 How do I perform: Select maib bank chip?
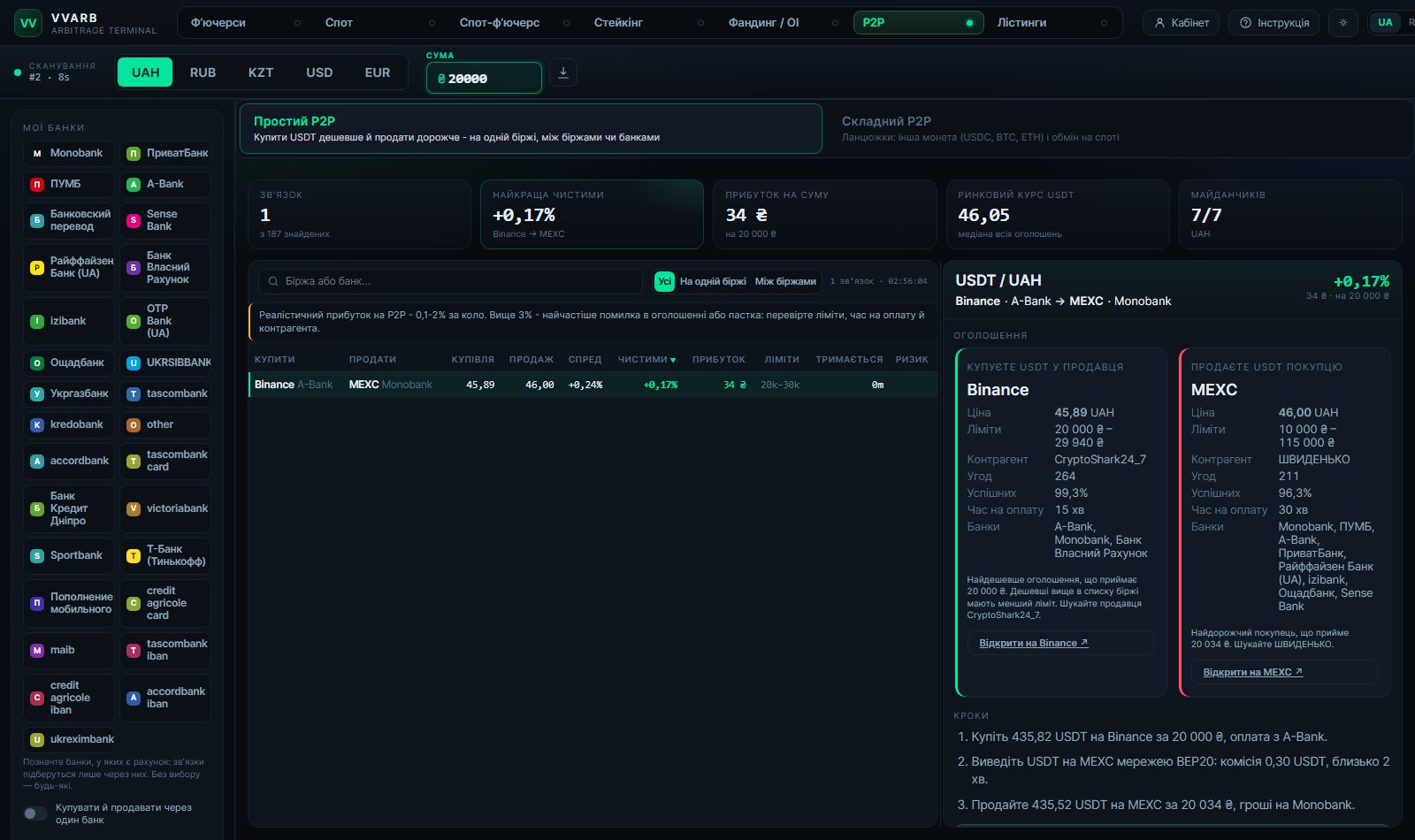(69, 651)
